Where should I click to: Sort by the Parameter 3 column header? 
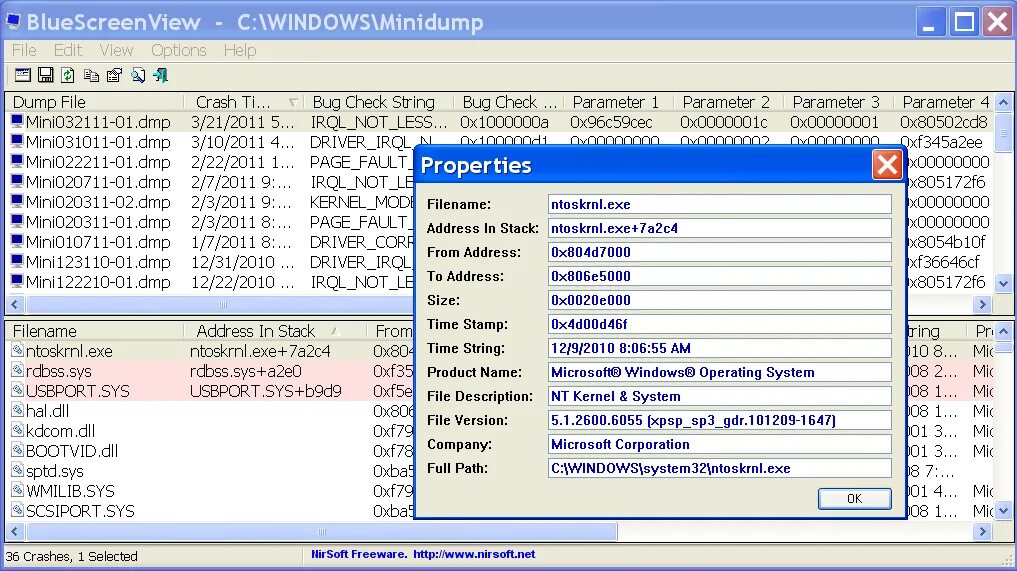coord(837,102)
